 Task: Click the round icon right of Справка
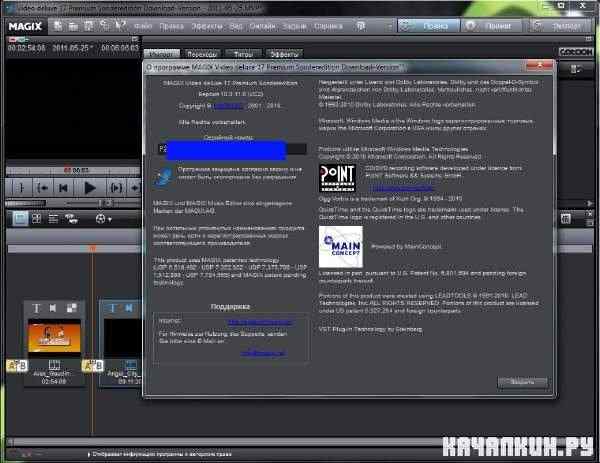point(361,26)
